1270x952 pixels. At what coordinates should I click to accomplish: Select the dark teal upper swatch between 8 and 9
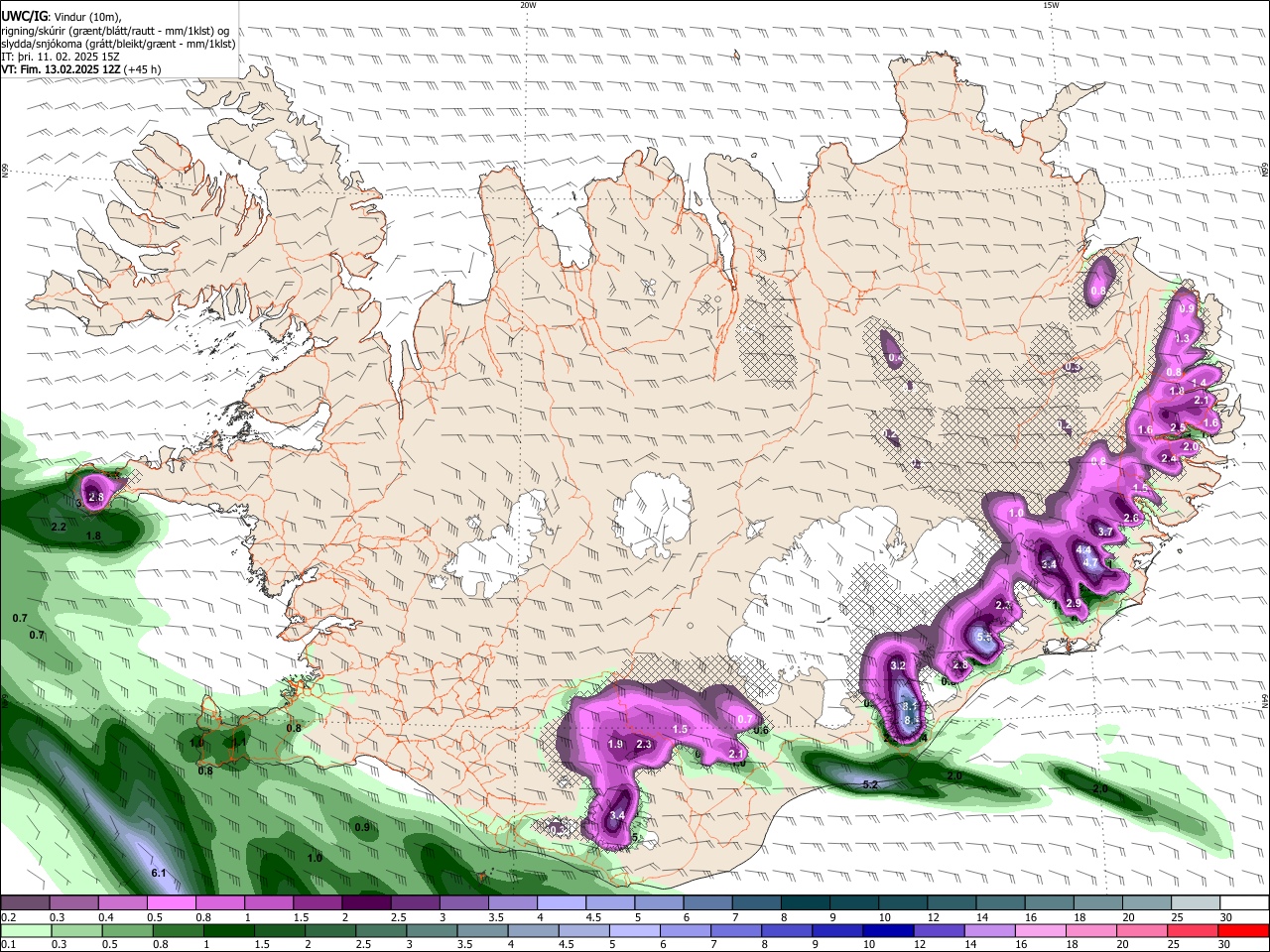[x=805, y=903]
